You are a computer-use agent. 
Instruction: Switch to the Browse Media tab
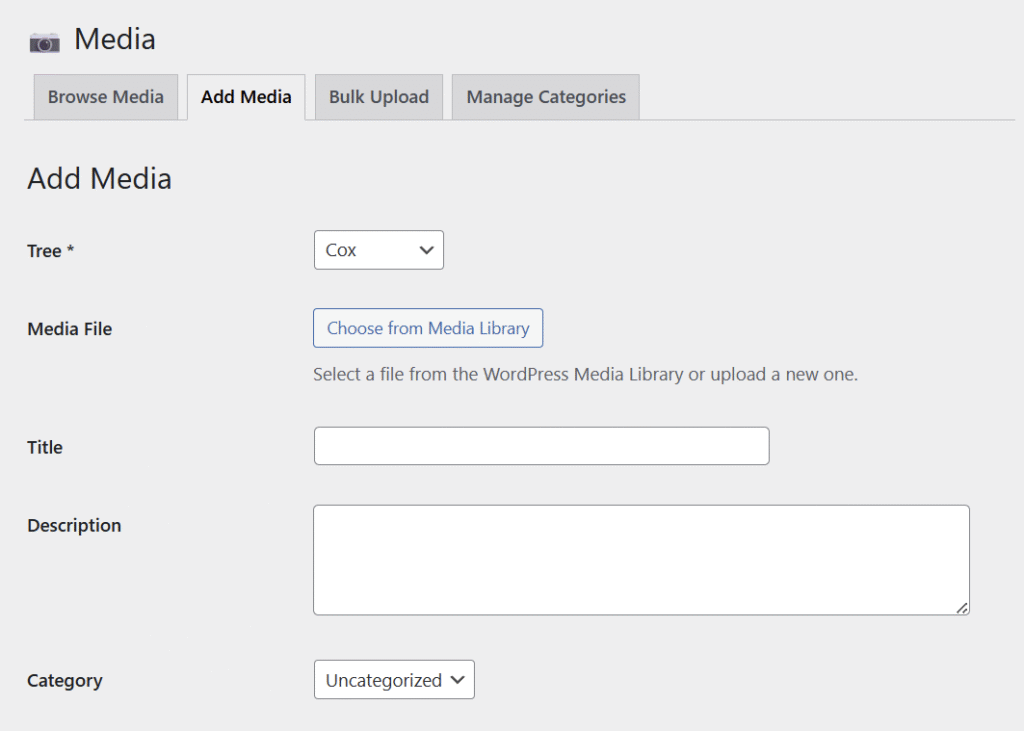click(x=105, y=97)
